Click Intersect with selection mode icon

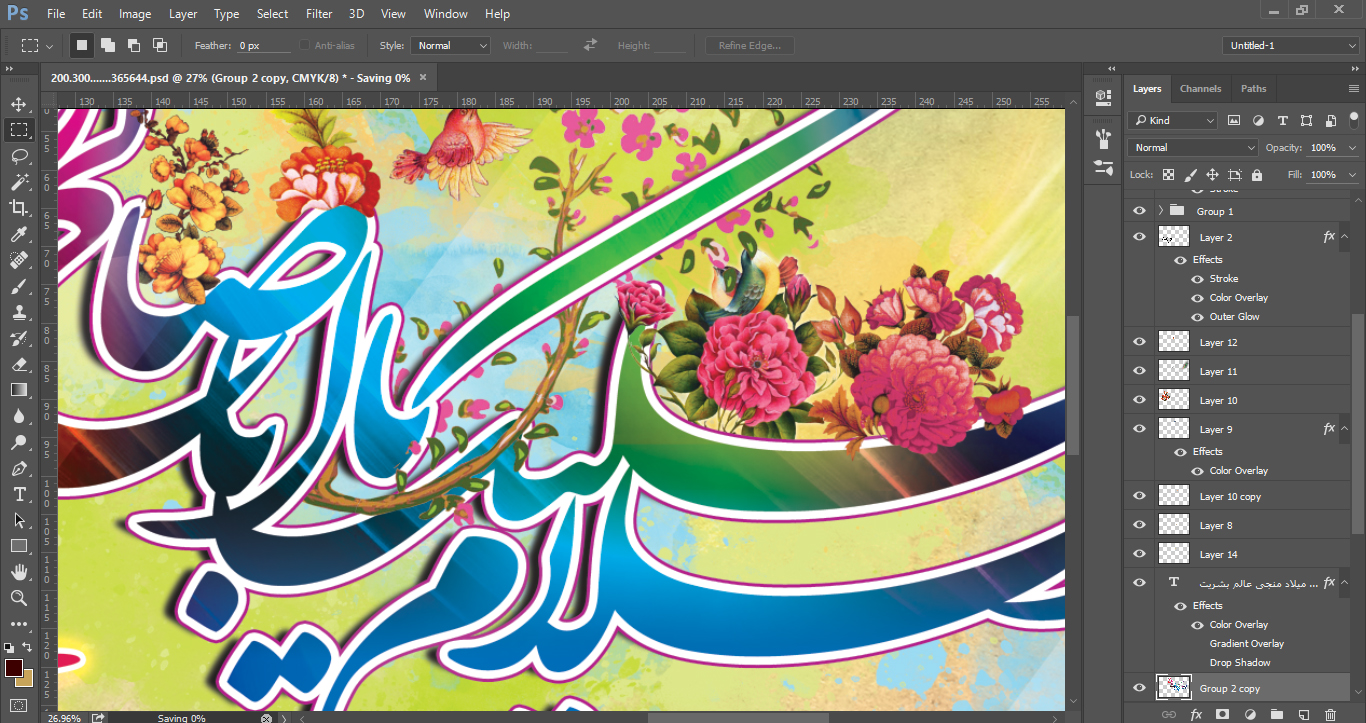tap(160, 45)
